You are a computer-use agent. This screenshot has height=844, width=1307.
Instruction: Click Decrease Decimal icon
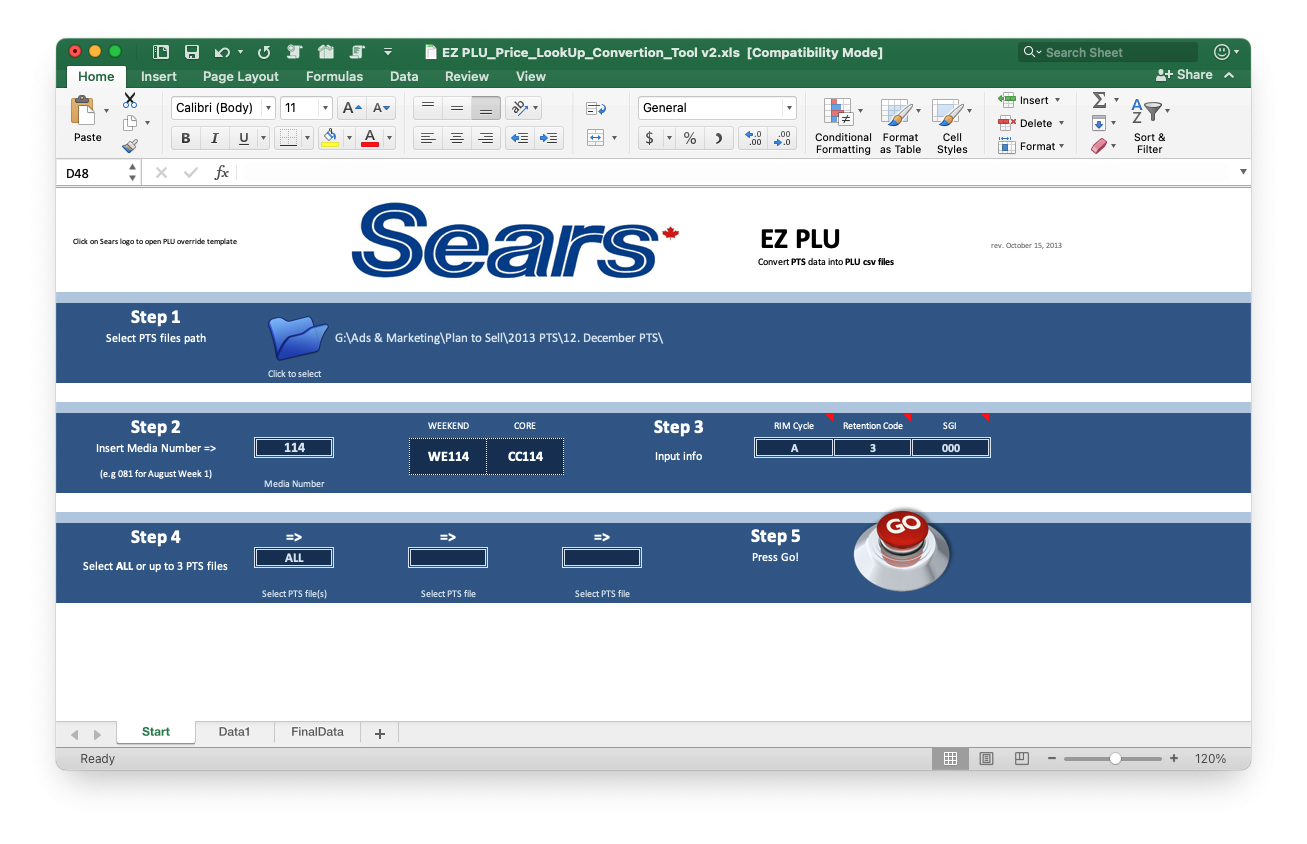click(783, 139)
